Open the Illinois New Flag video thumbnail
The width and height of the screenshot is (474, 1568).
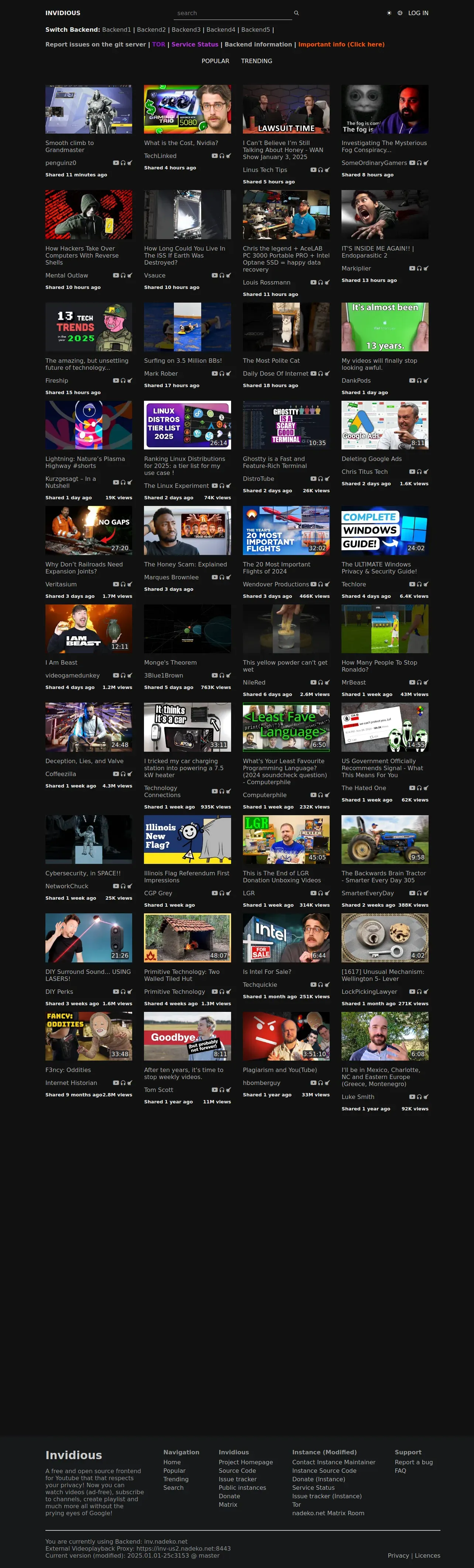point(188,840)
